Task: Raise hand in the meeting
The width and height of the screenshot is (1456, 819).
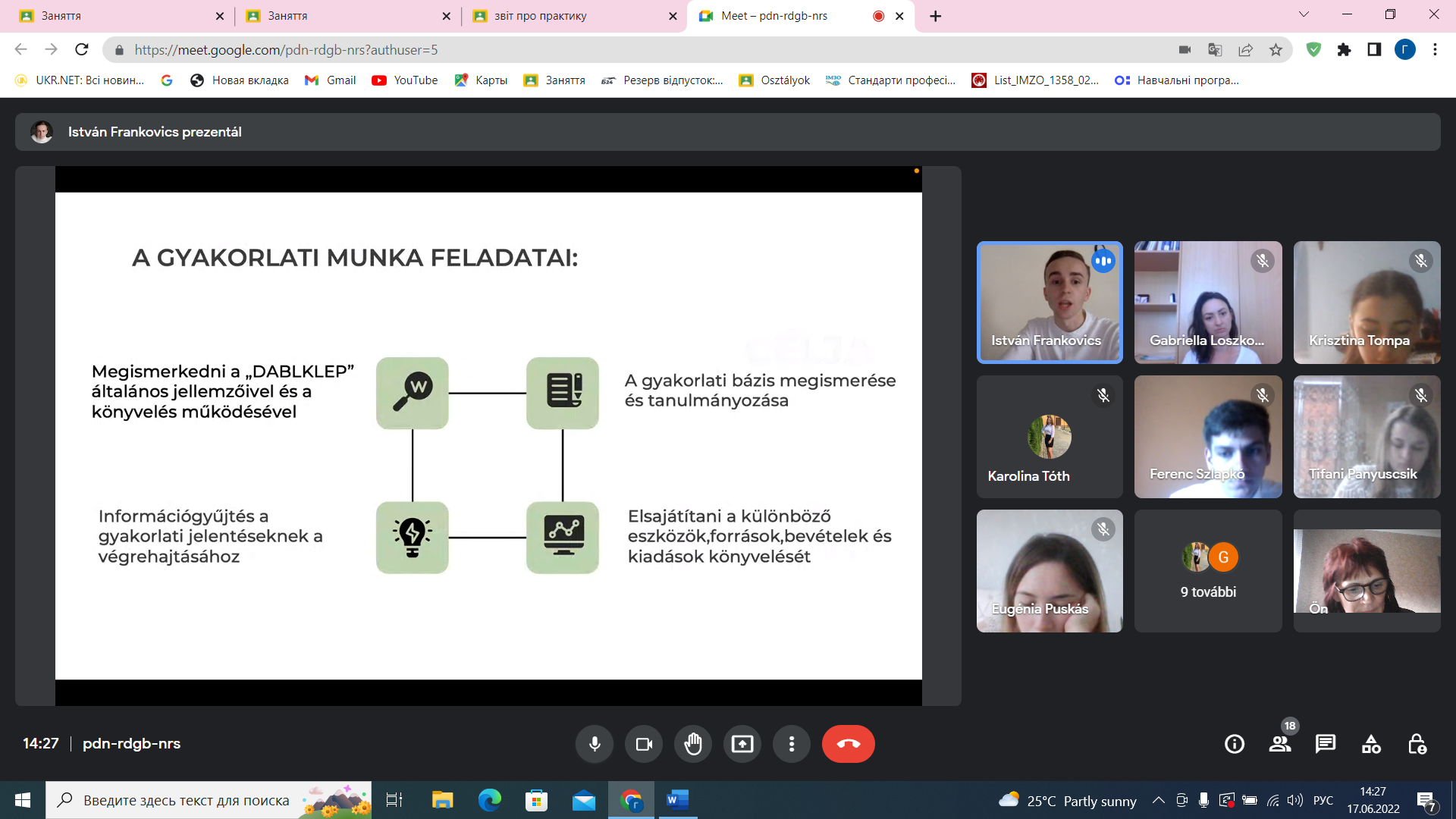Action: click(x=693, y=744)
